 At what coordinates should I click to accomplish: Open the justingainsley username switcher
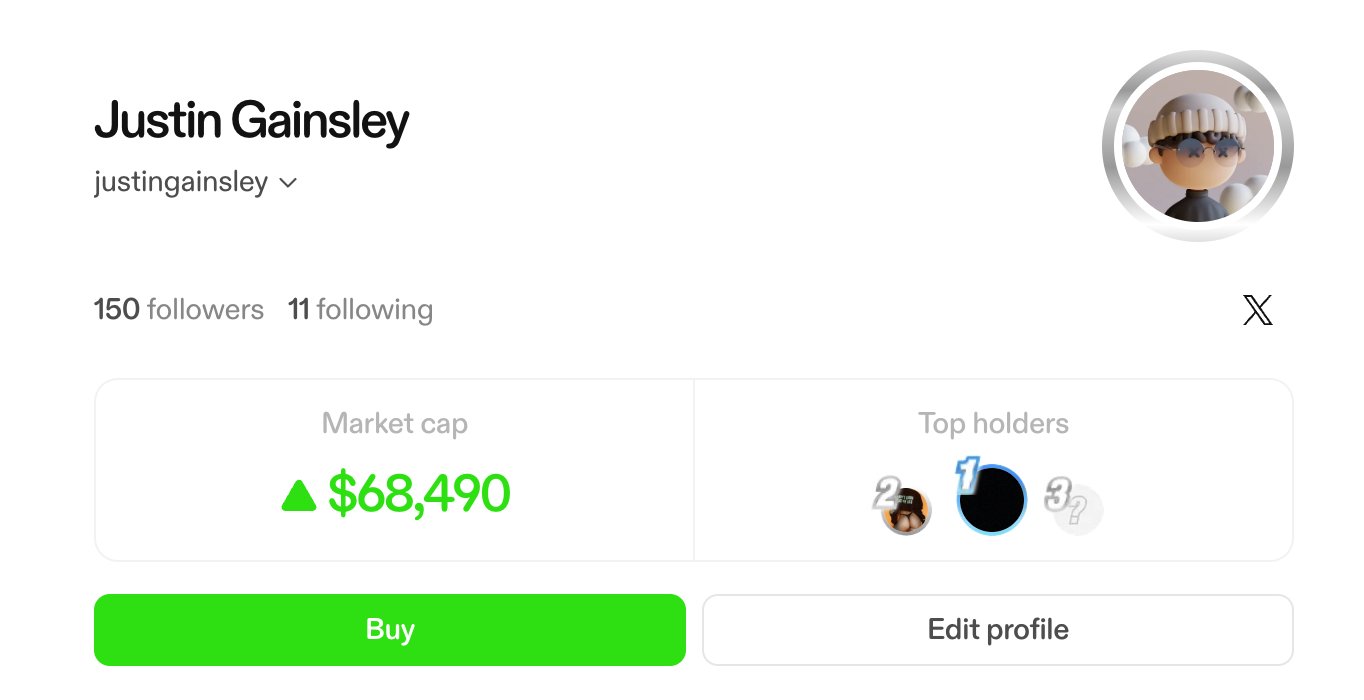[x=181, y=183]
